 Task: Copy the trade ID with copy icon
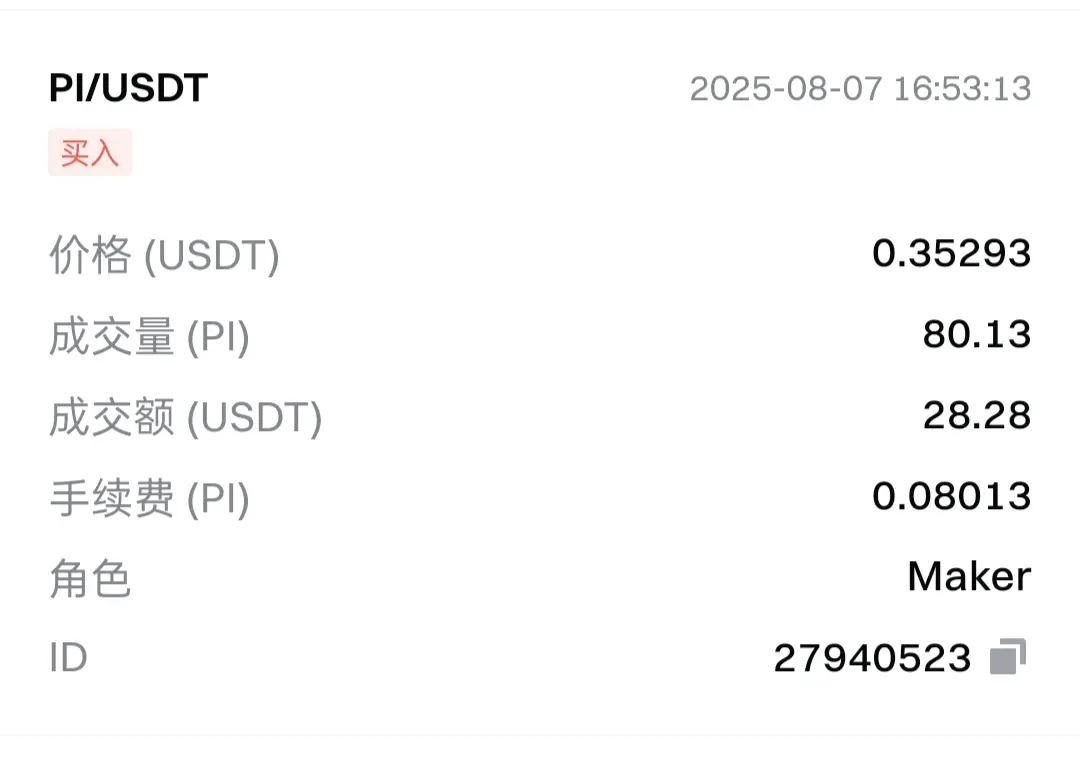(x=1008, y=656)
